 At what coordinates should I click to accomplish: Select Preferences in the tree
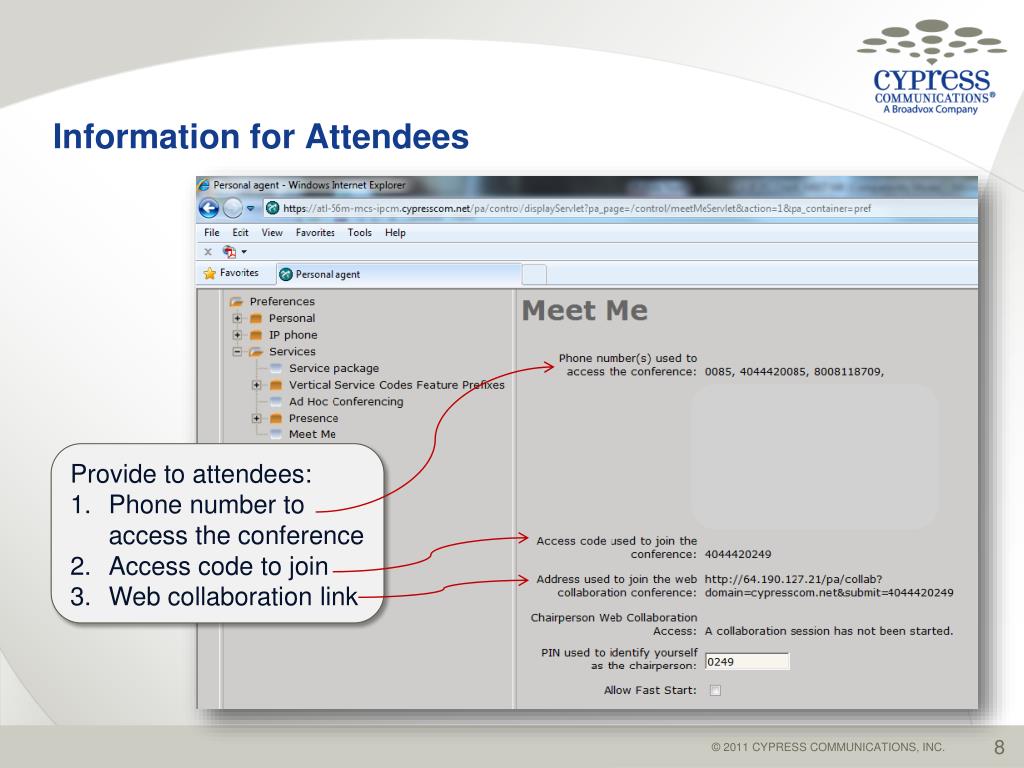(282, 302)
